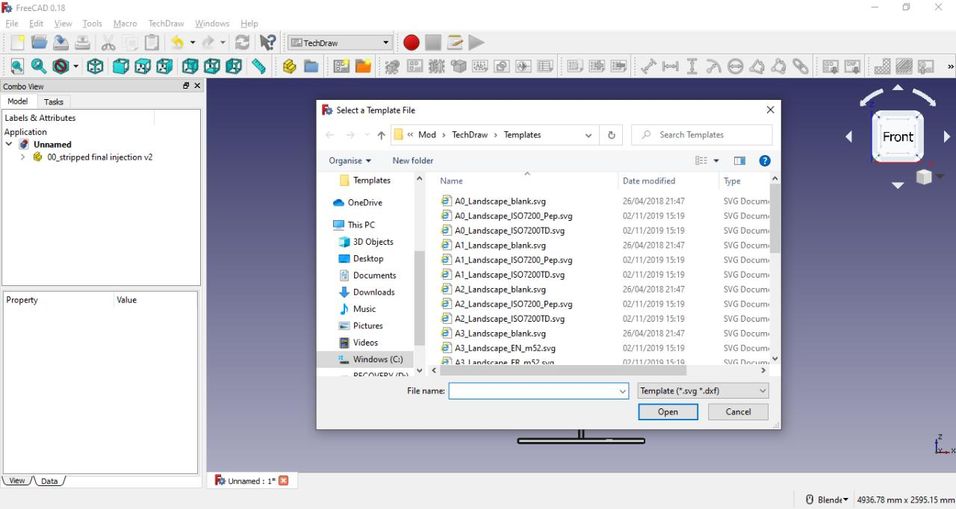The height and width of the screenshot is (509, 956).
Task: Open the File menu
Action: pyautogui.click(x=12, y=24)
